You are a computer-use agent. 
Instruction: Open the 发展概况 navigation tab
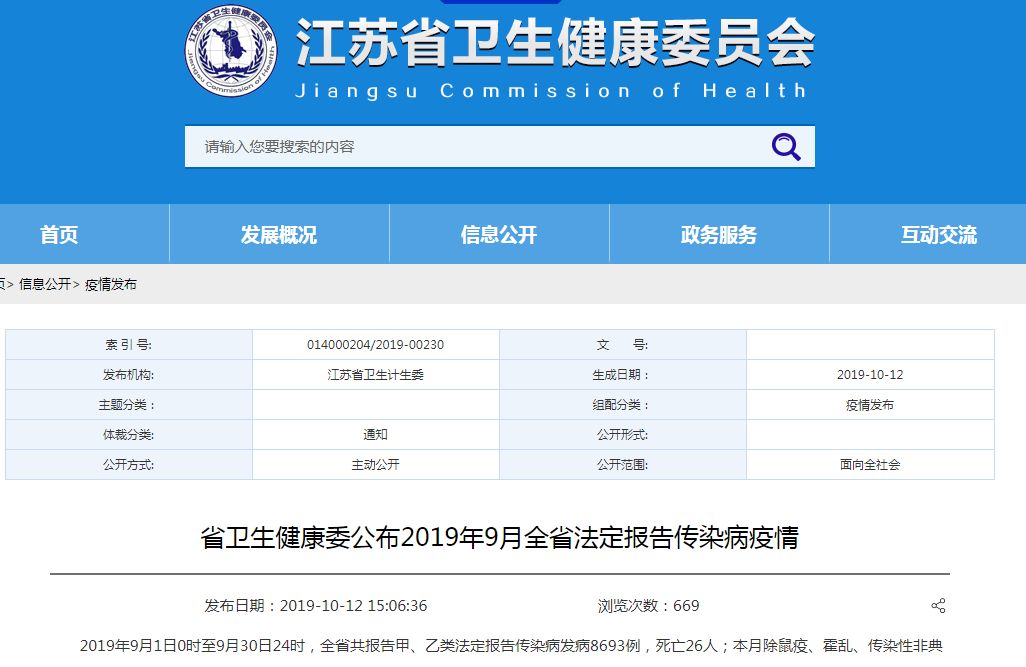point(279,234)
